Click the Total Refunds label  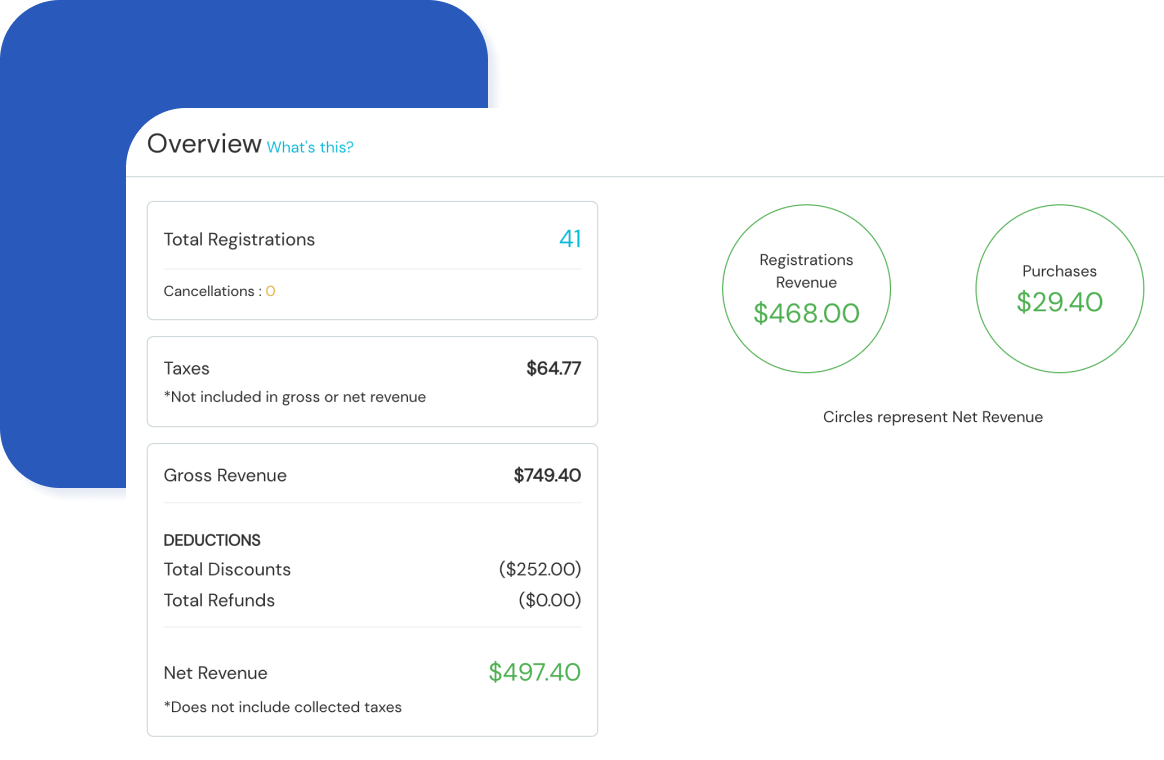[219, 600]
